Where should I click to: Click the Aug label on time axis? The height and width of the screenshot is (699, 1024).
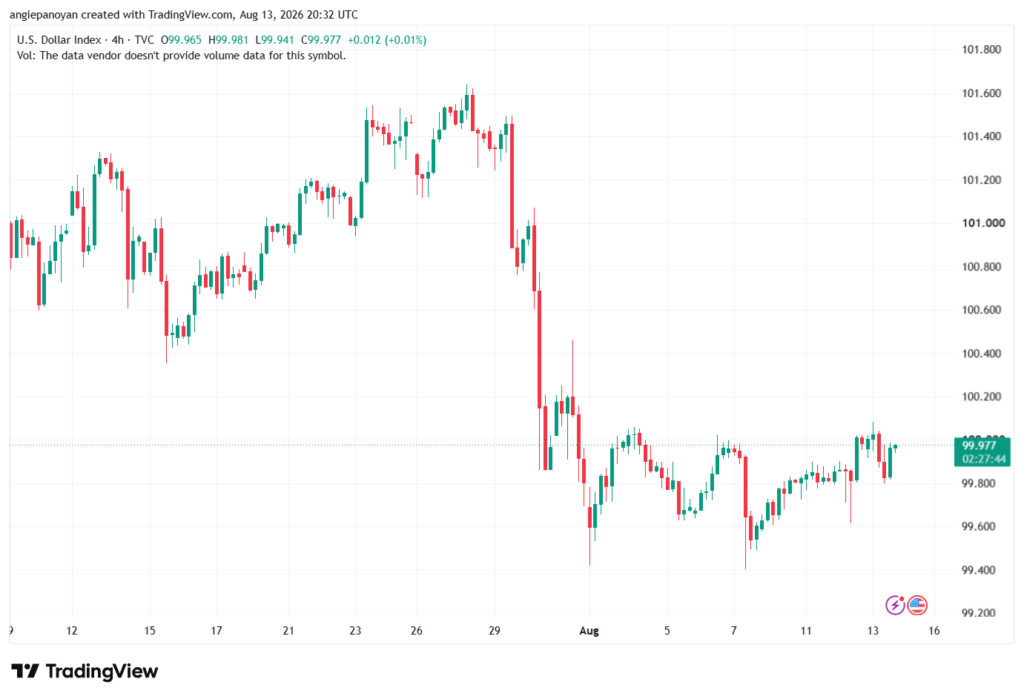tap(589, 630)
